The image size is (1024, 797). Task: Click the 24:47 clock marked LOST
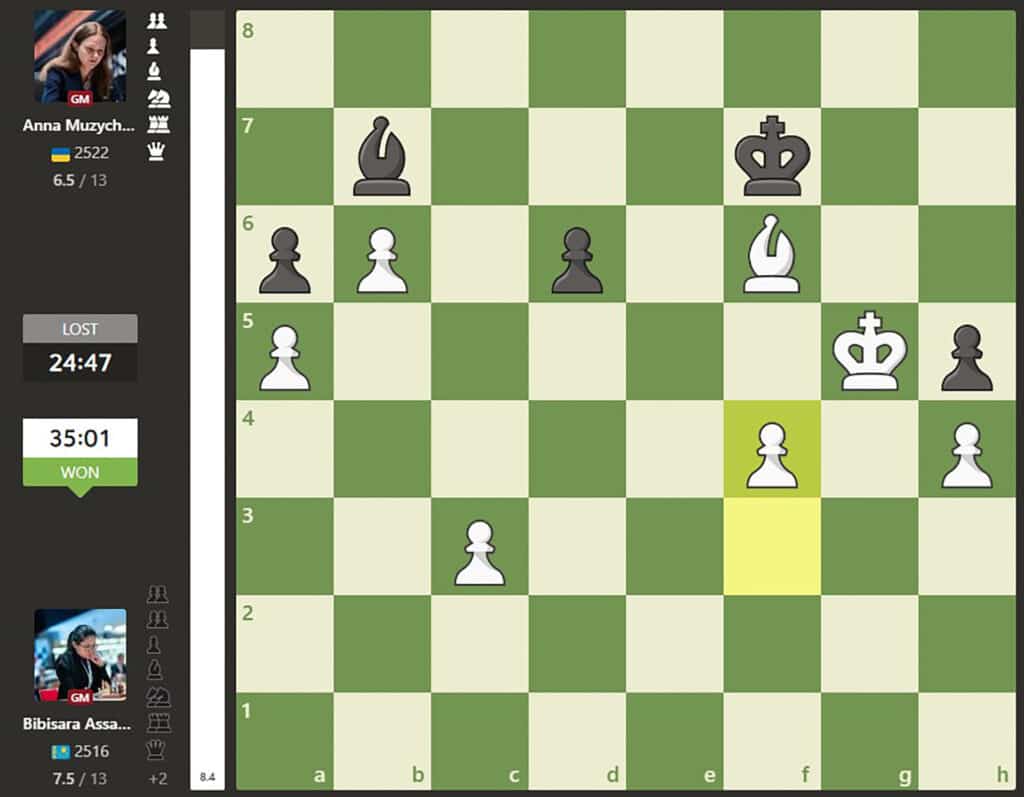(80, 361)
